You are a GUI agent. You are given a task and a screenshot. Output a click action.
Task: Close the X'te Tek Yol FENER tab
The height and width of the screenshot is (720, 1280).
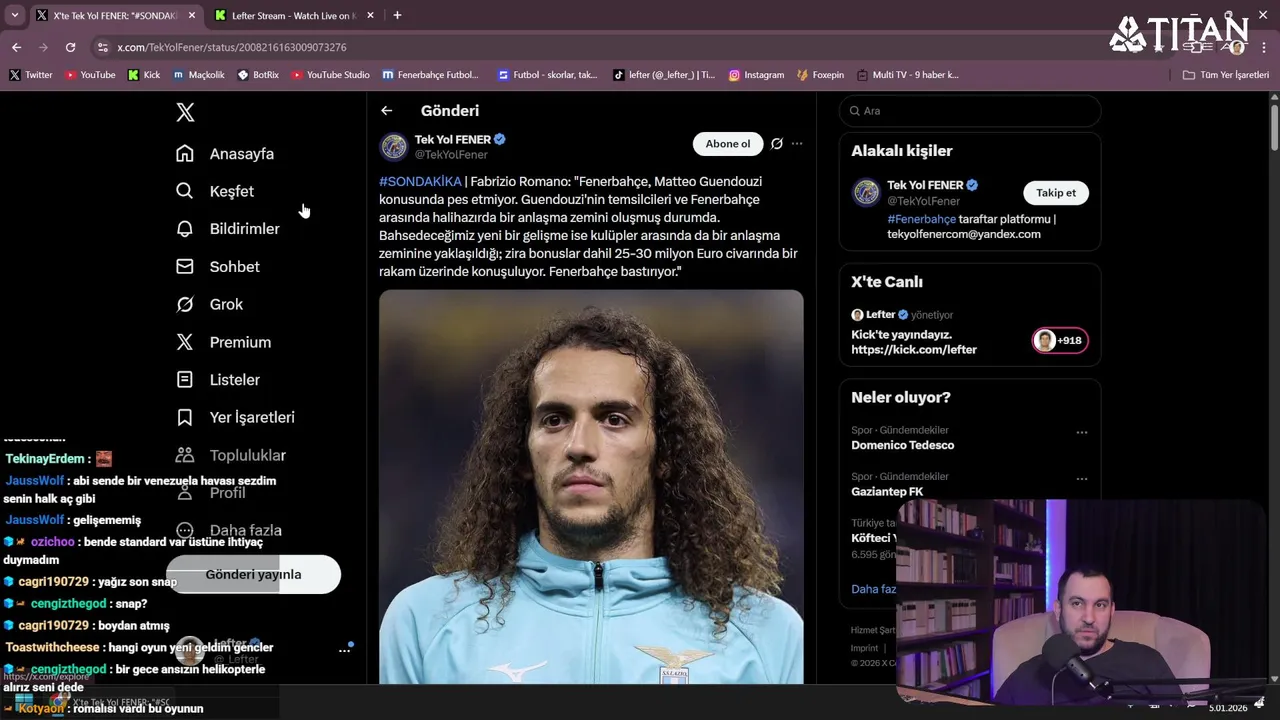(190, 16)
